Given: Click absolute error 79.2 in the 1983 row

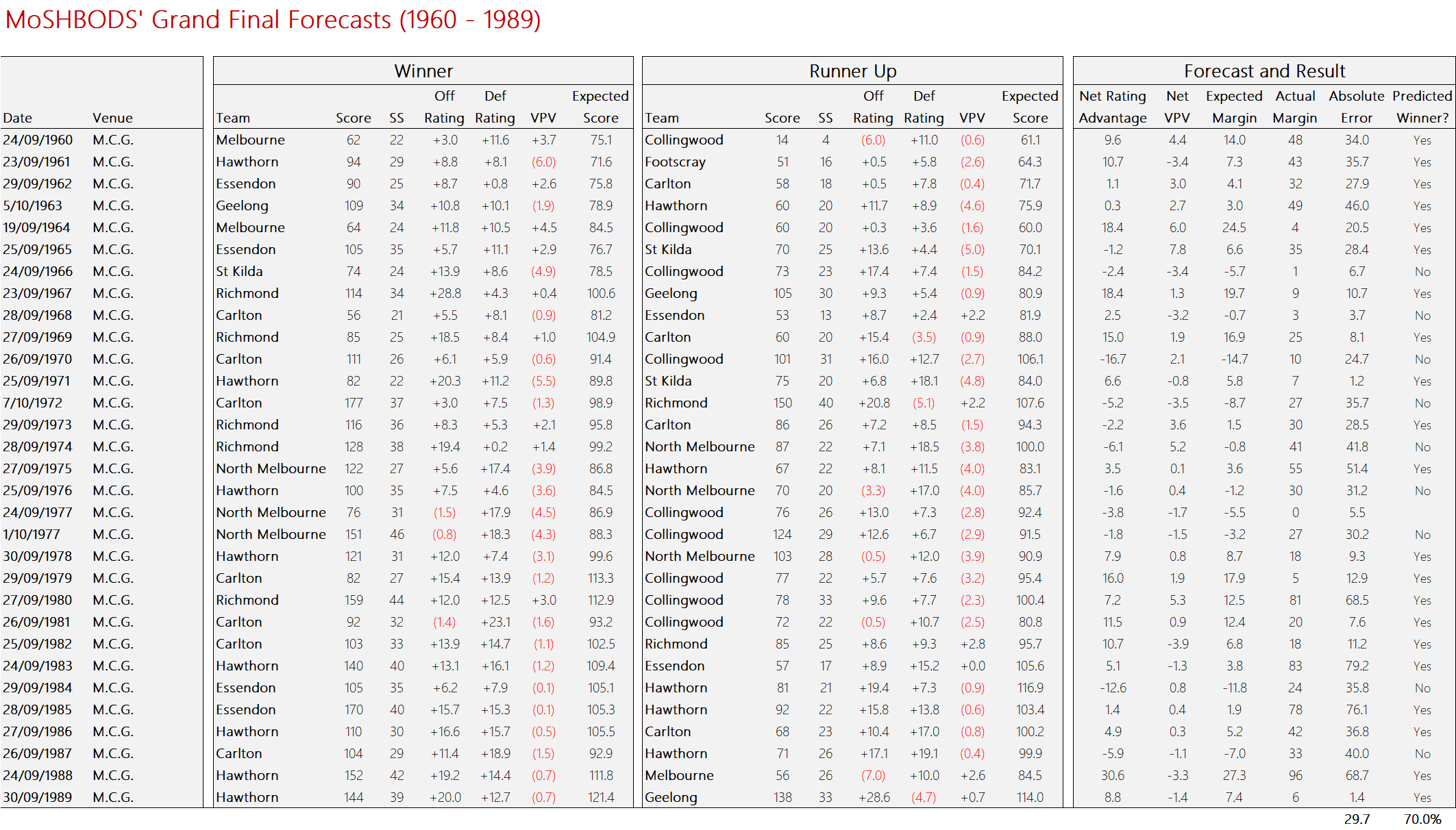Looking at the screenshot, I should (1357, 666).
